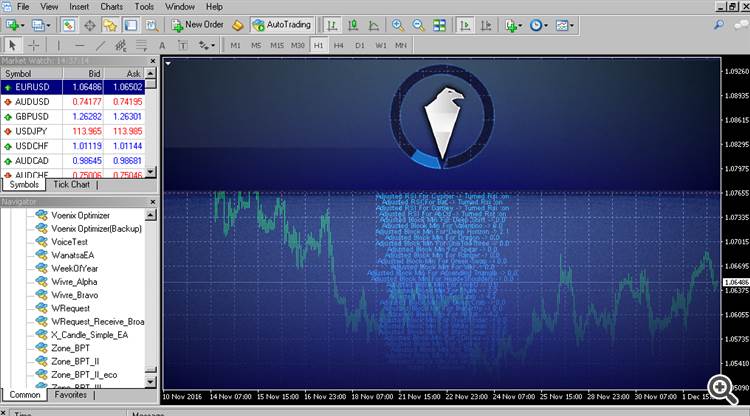Click the Bid column header
Screen dimensions: 750x416
[x=83, y=74]
